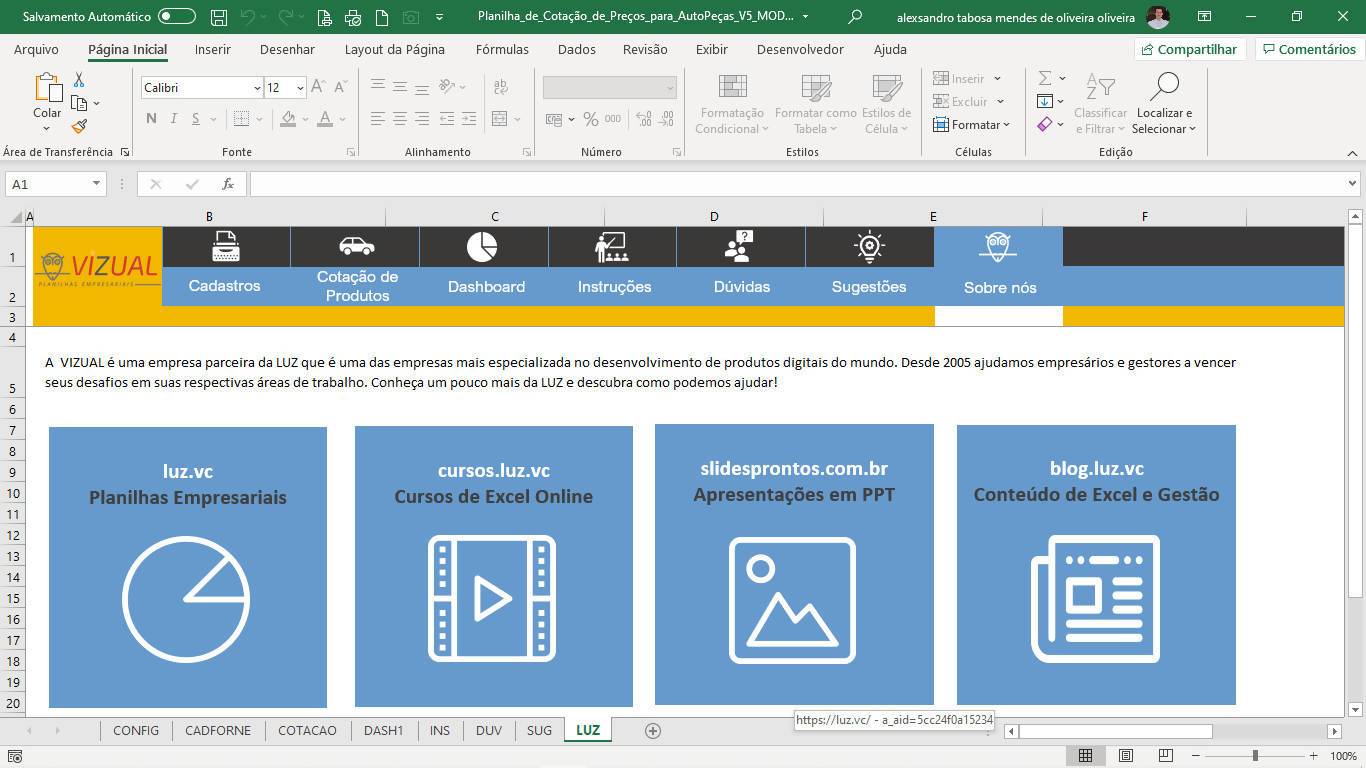The image size is (1366, 768).
Task: Open the Fórmulas ribbon tab
Action: pyautogui.click(x=502, y=49)
